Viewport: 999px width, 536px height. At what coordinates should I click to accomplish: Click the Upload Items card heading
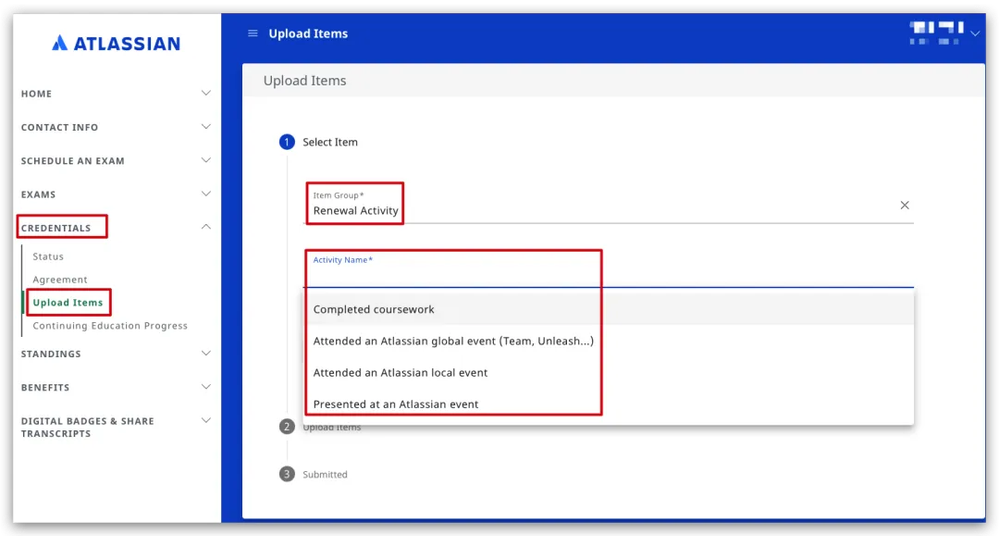(305, 81)
